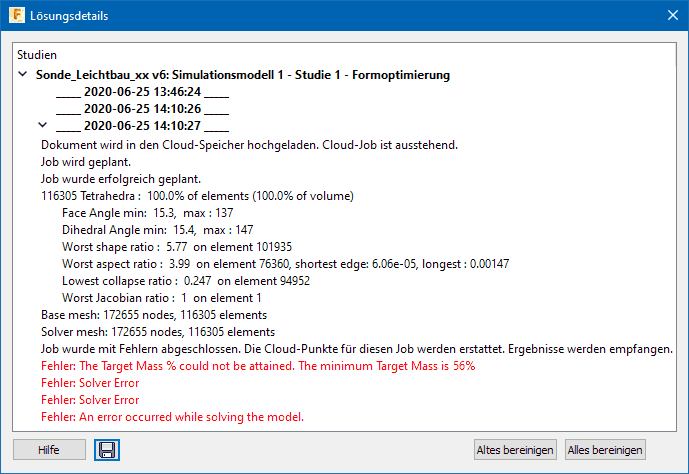The width and height of the screenshot is (689, 474).
Task: Click the Fusion 360 icon in title bar
Action: [x=17, y=17]
